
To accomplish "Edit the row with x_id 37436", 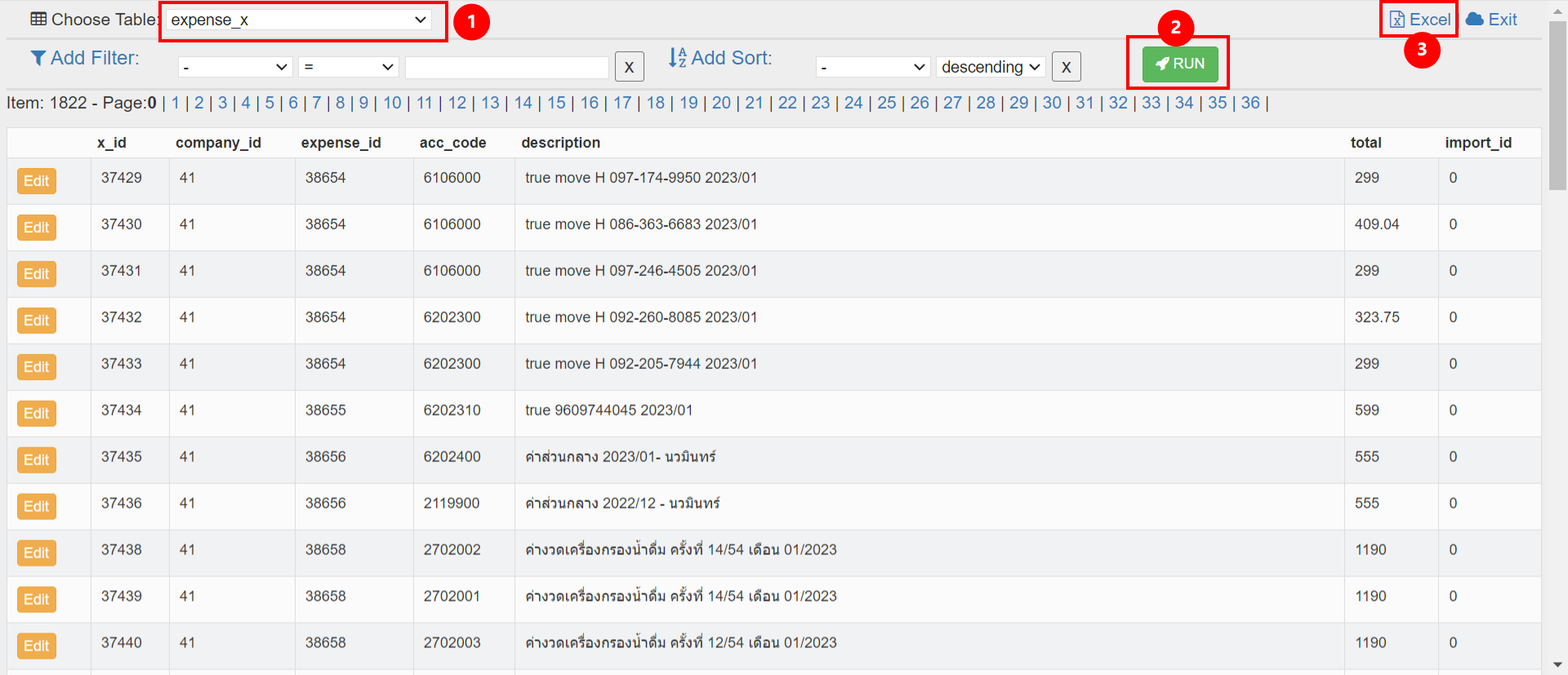I will (x=37, y=507).
